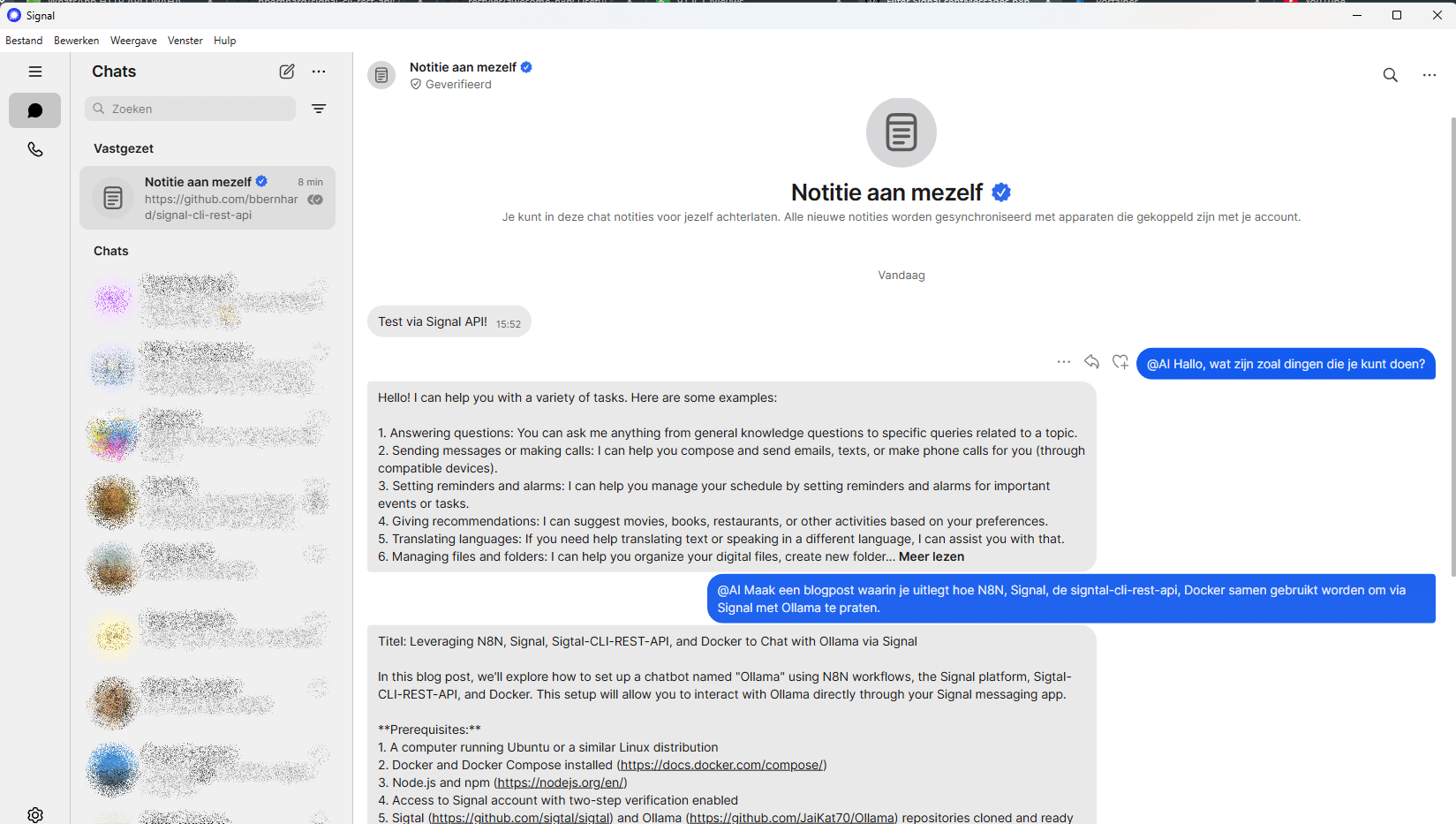Open the hamburger menu in the sidebar
This screenshot has width=1456, height=824.
click(35, 72)
